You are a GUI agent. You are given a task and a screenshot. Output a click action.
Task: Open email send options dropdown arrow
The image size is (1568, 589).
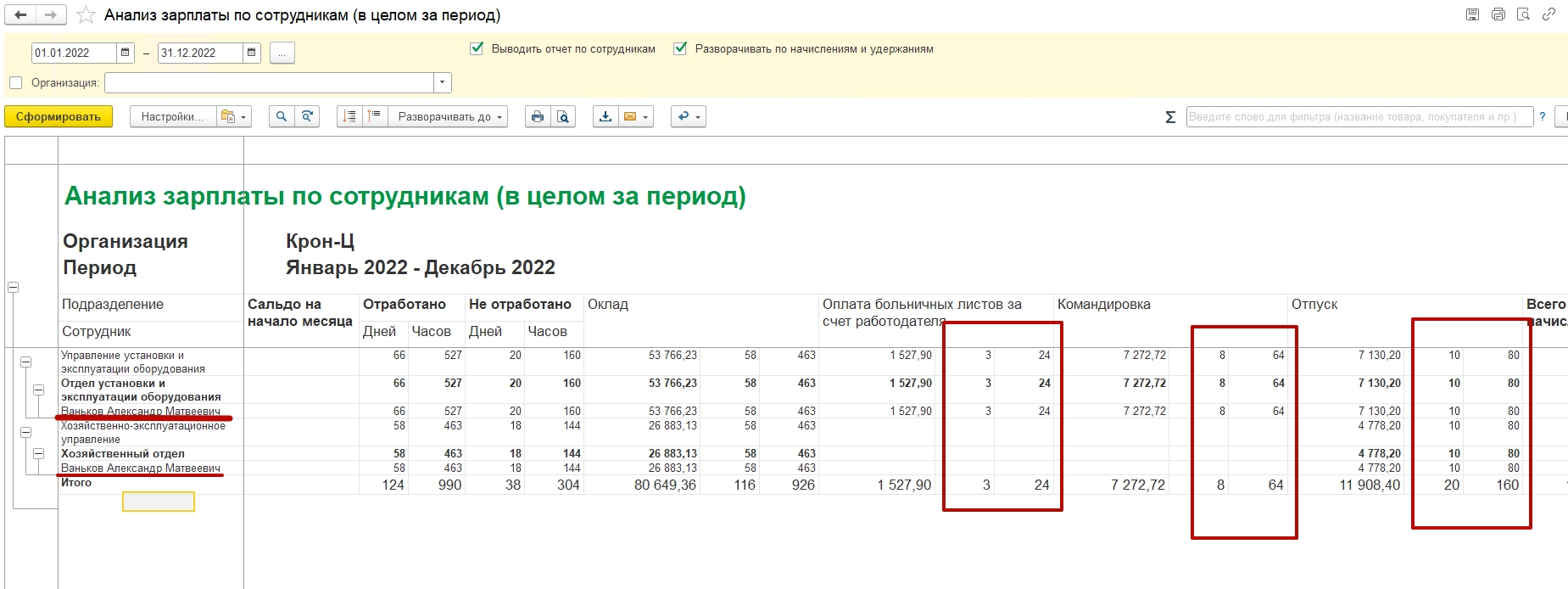pos(645,117)
